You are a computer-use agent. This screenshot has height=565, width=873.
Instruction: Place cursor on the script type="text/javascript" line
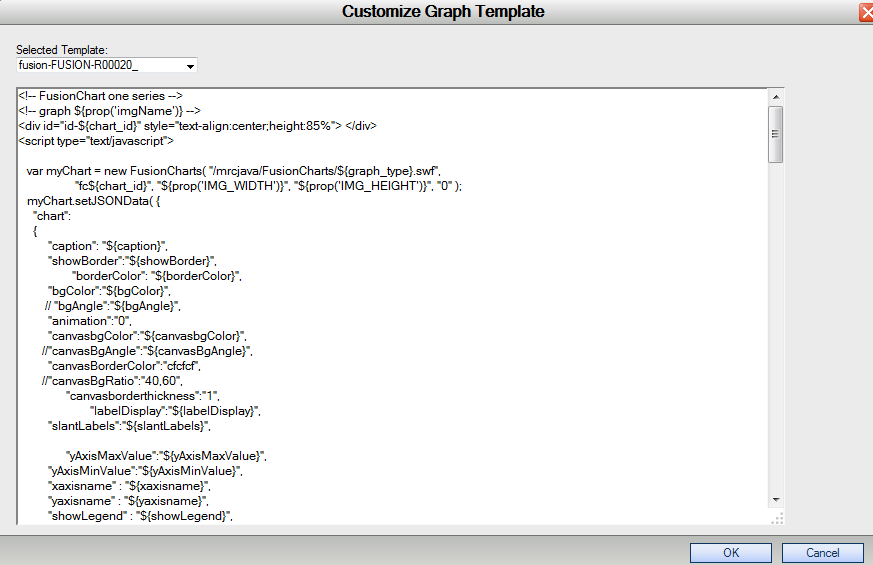96,141
